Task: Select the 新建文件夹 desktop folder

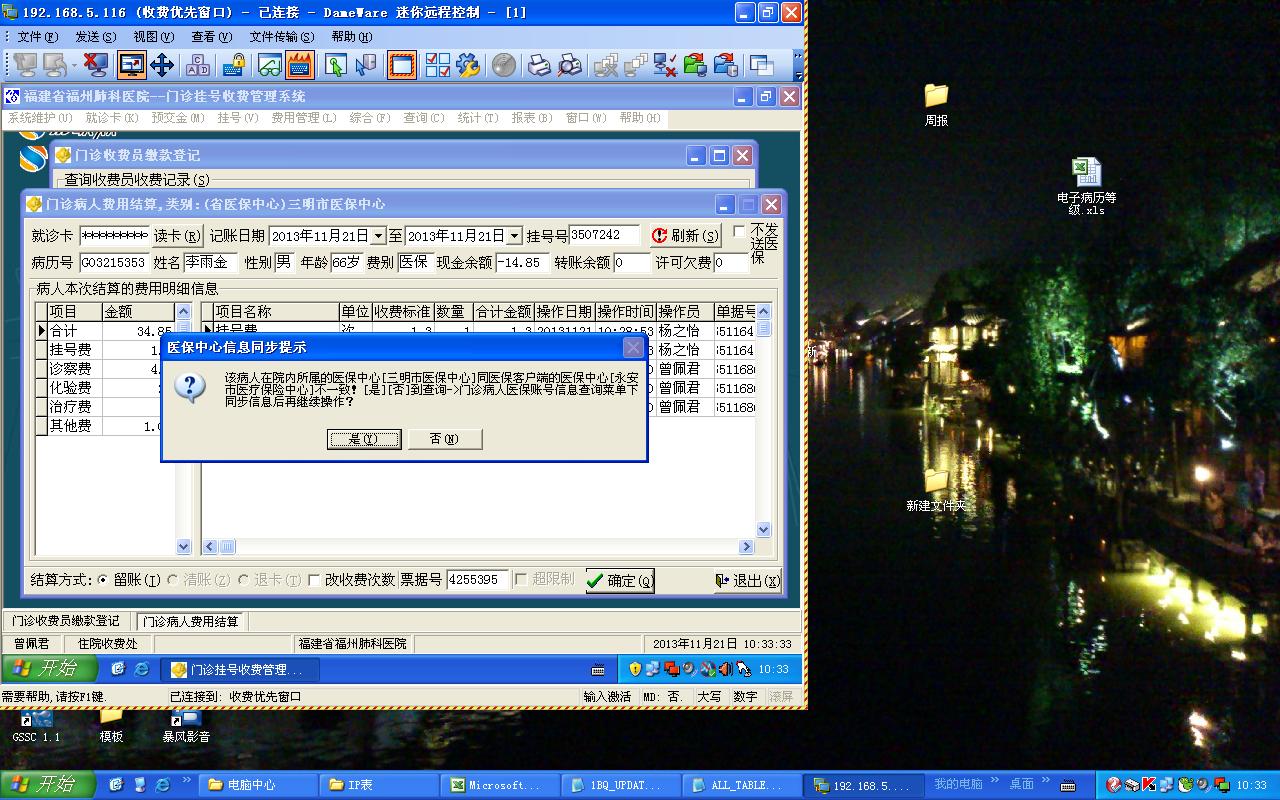Action: [936, 490]
